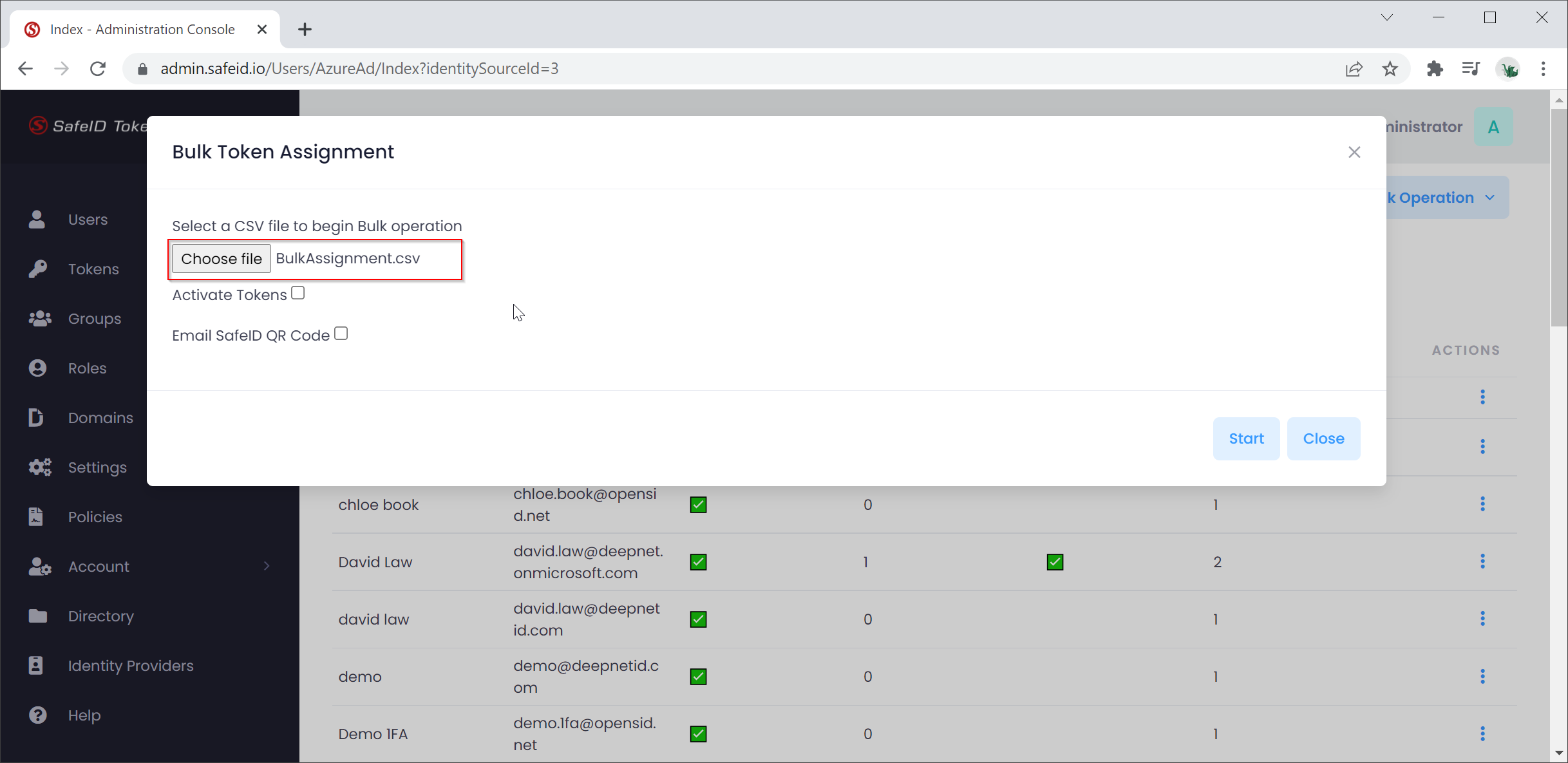Viewport: 1568px width, 763px height.
Task: Bookmark page with the star icon
Action: 1390,69
